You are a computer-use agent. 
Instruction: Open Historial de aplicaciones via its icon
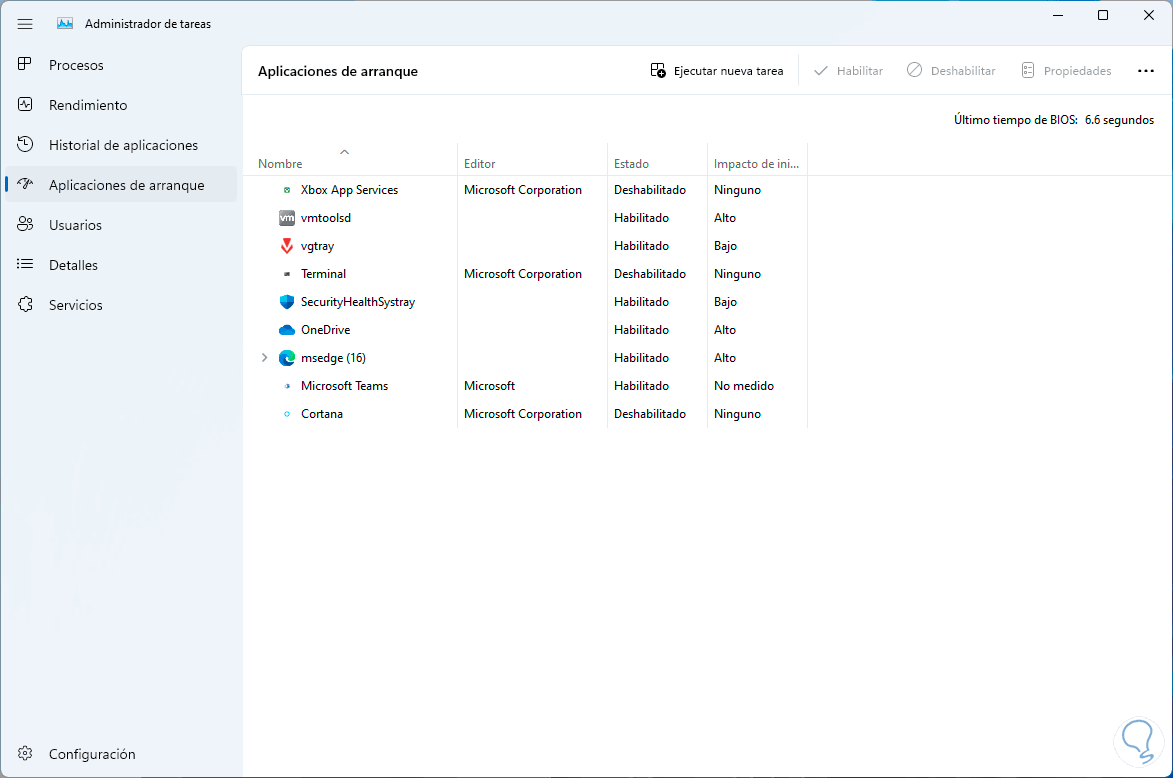pos(25,144)
